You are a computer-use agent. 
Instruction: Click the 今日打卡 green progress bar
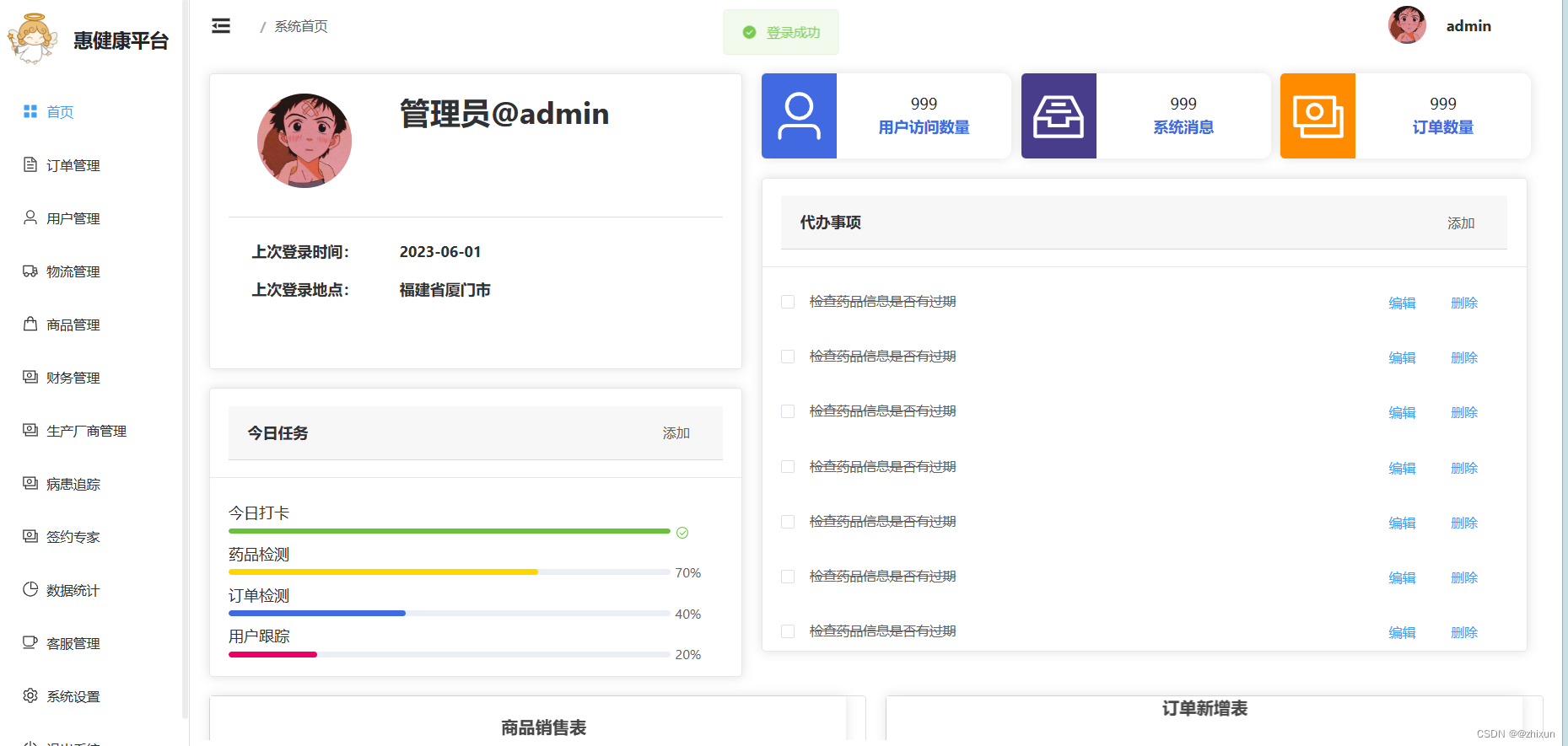click(450, 531)
